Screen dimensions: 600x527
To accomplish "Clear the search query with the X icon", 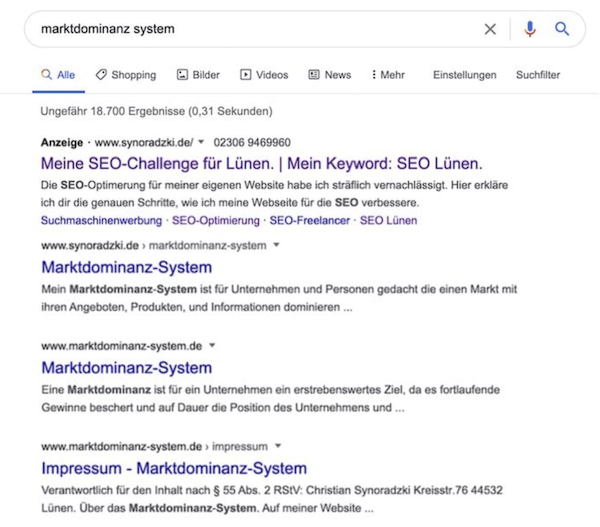I will click(490, 29).
